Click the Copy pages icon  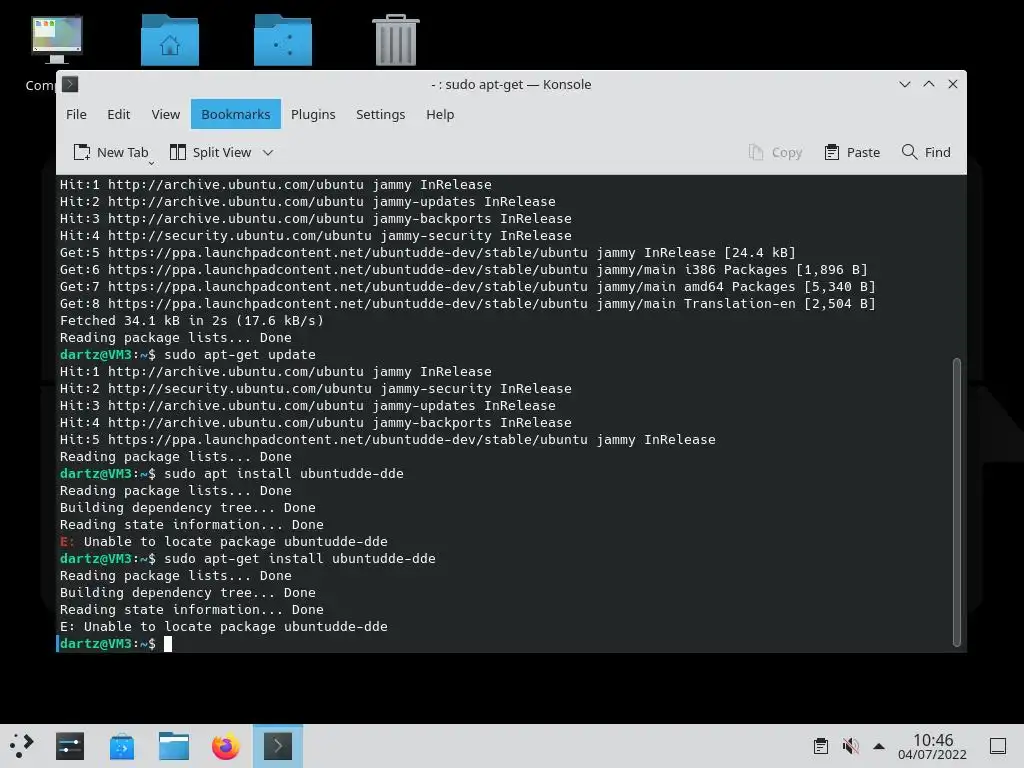[756, 152]
